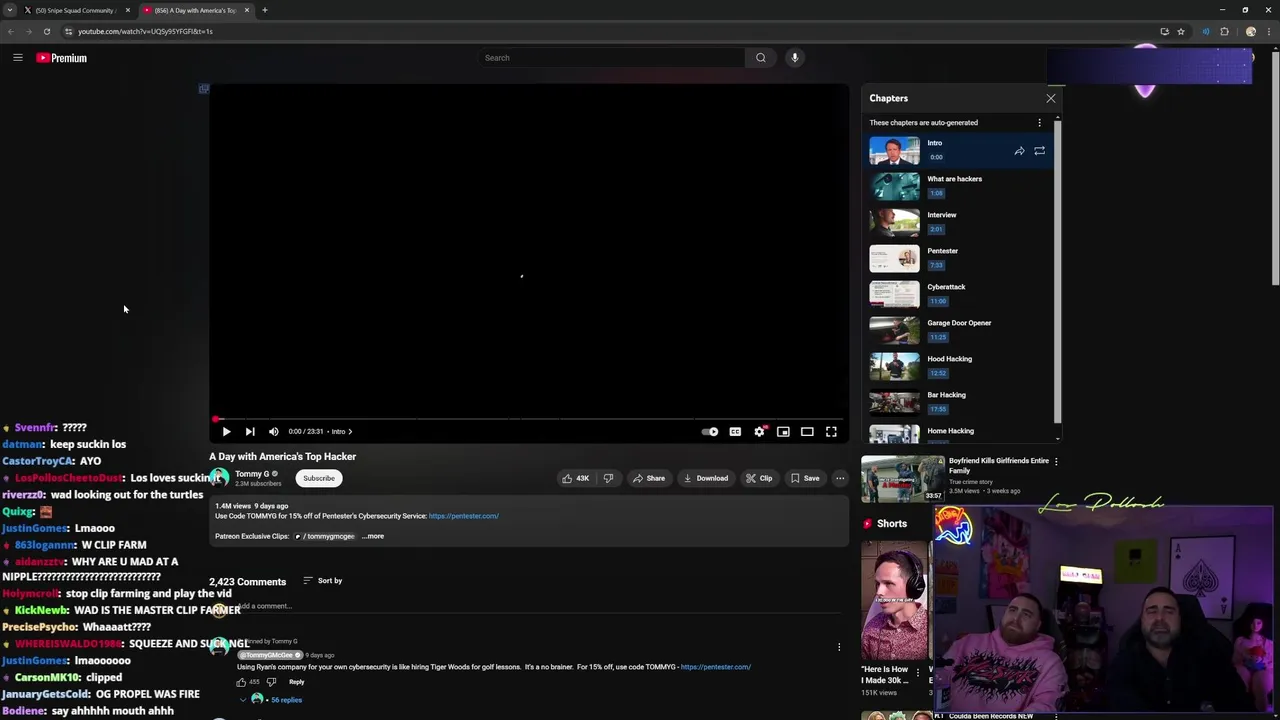
Task: Open Intro chapter chevron in player
Action: [350, 432]
